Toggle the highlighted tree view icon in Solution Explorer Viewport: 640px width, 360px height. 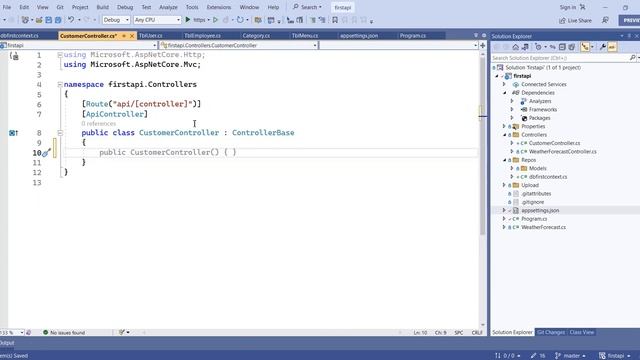(585, 47)
